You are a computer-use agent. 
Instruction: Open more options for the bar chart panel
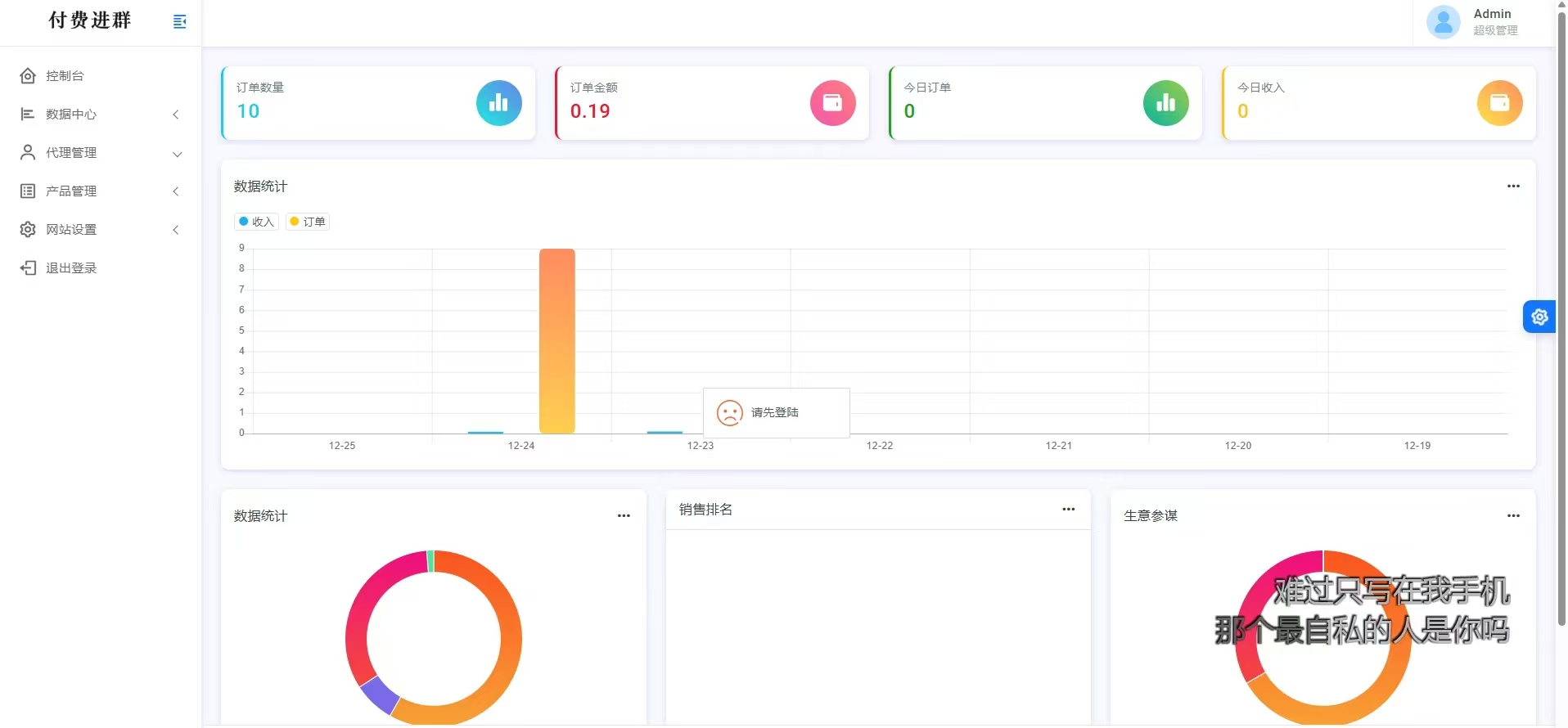coord(1513,186)
